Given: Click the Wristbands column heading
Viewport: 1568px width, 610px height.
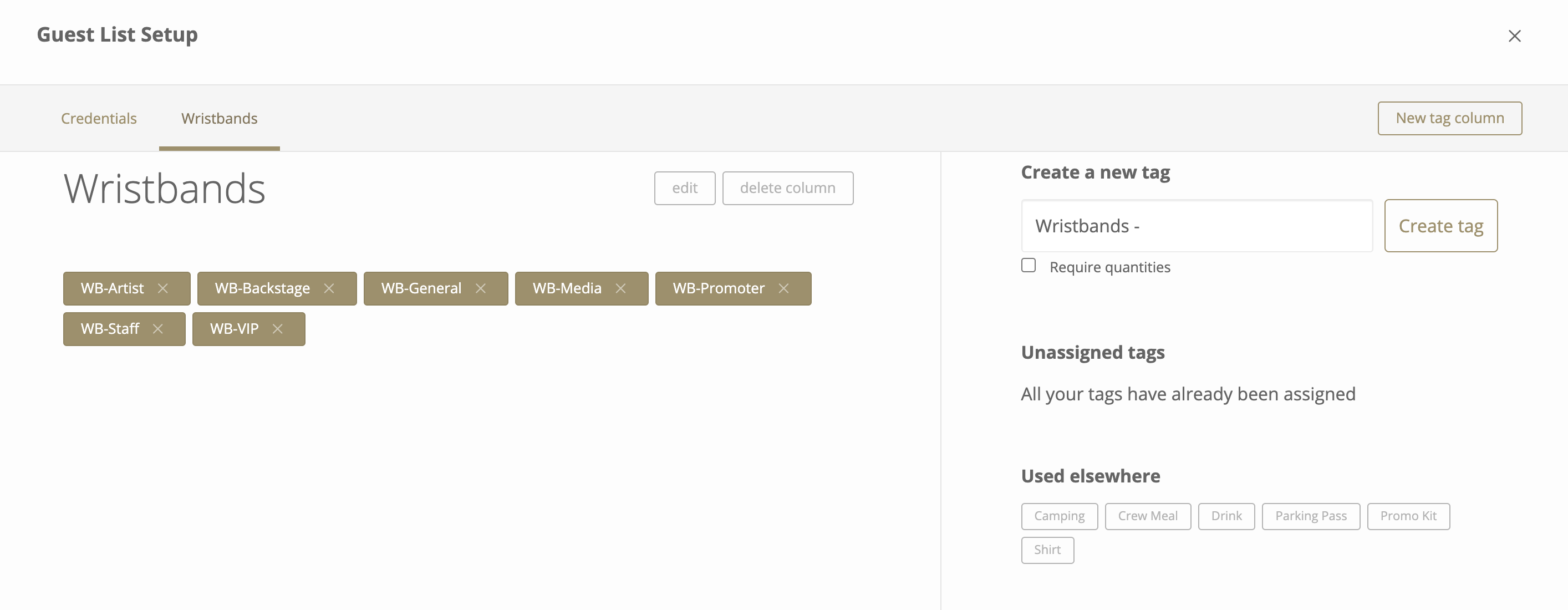Looking at the screenshot, I should pos(164,189).
